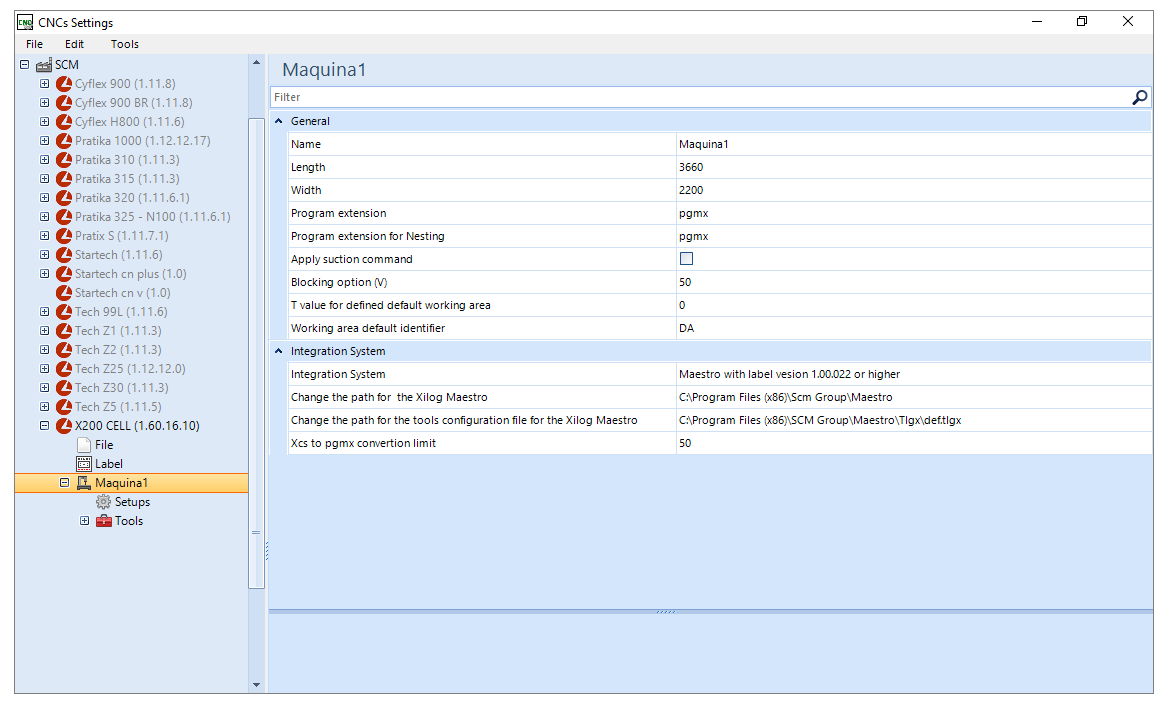Click the File document icon in tree
Image resolution: width=1169 pixels, height=709 pixels.
[x=84, y=445]
